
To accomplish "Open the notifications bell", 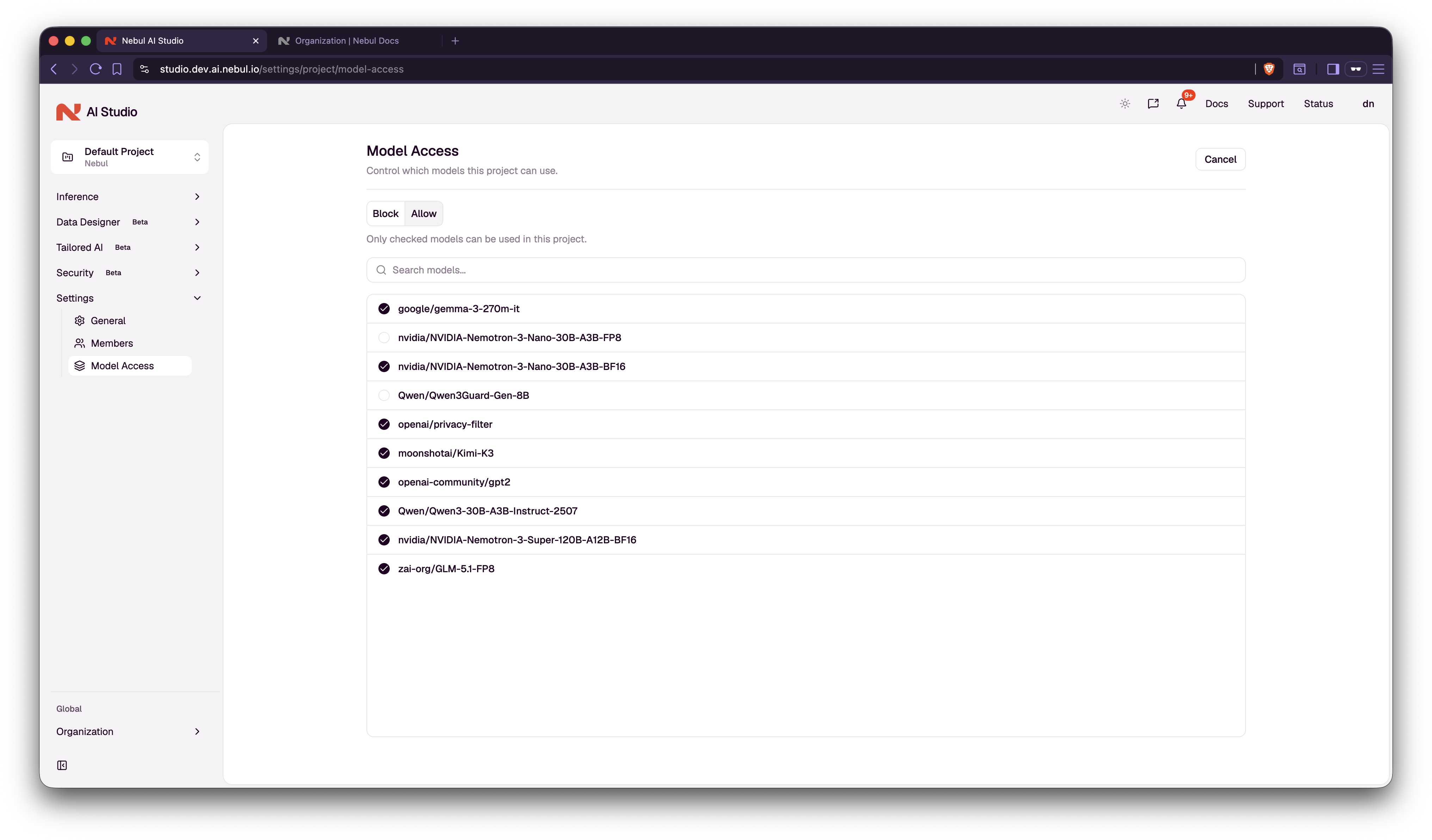I will (x=1181, y=104).
